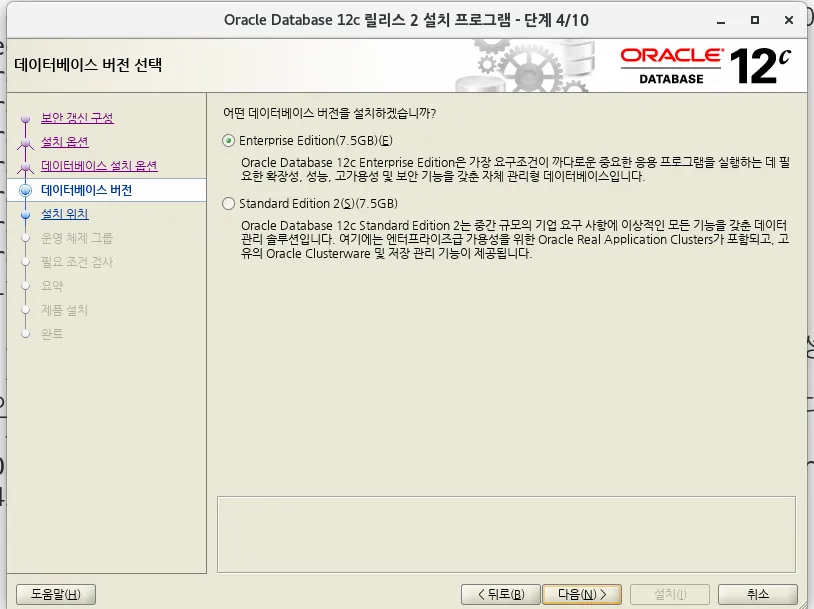Click the step bullet beside 데이터베이스 버전
This screenshot has height=609, width=814.
pyautogui.click(x=25, y=190)
